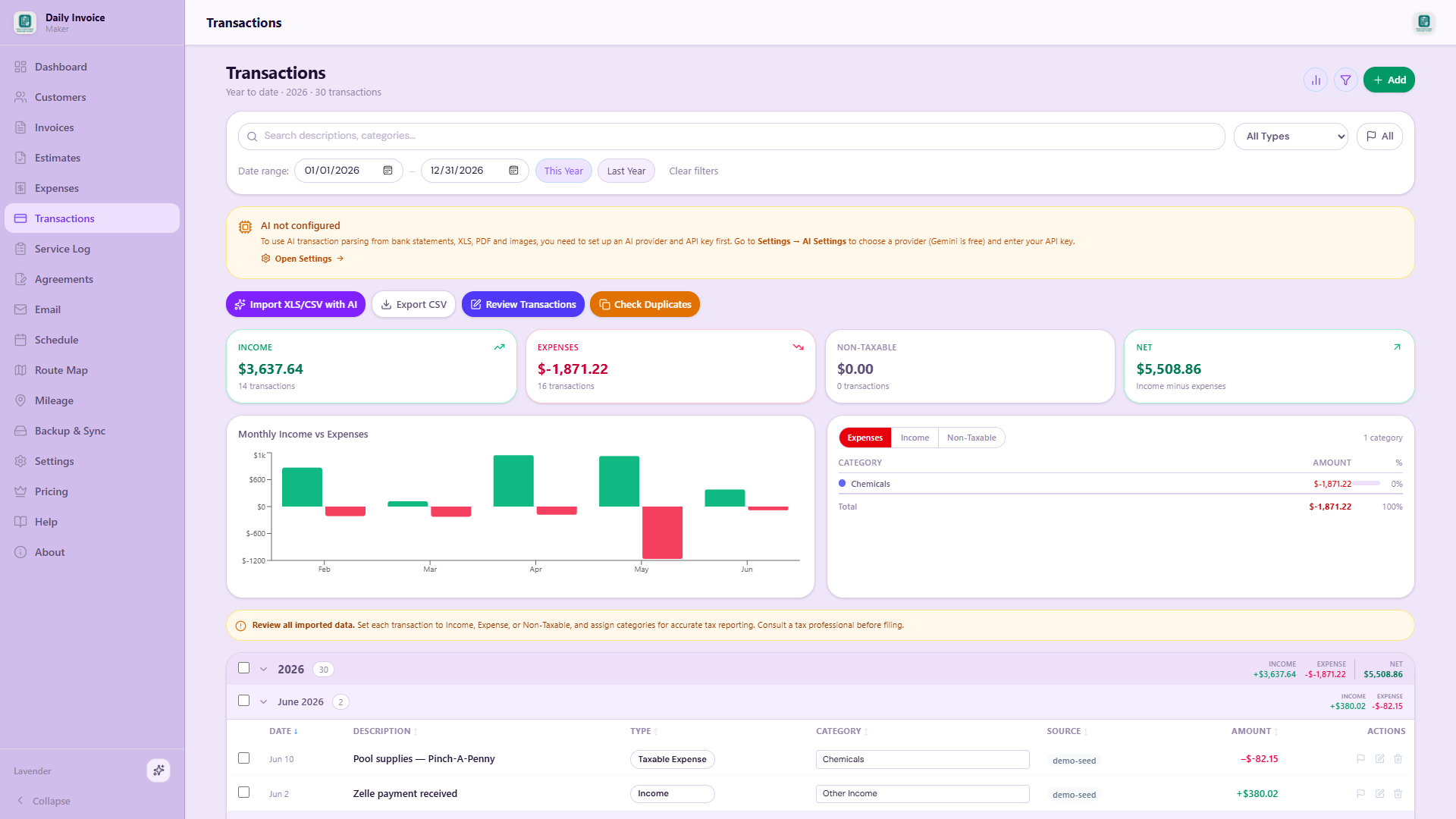Click the Route Map sidebar icon

coord(20,370)
